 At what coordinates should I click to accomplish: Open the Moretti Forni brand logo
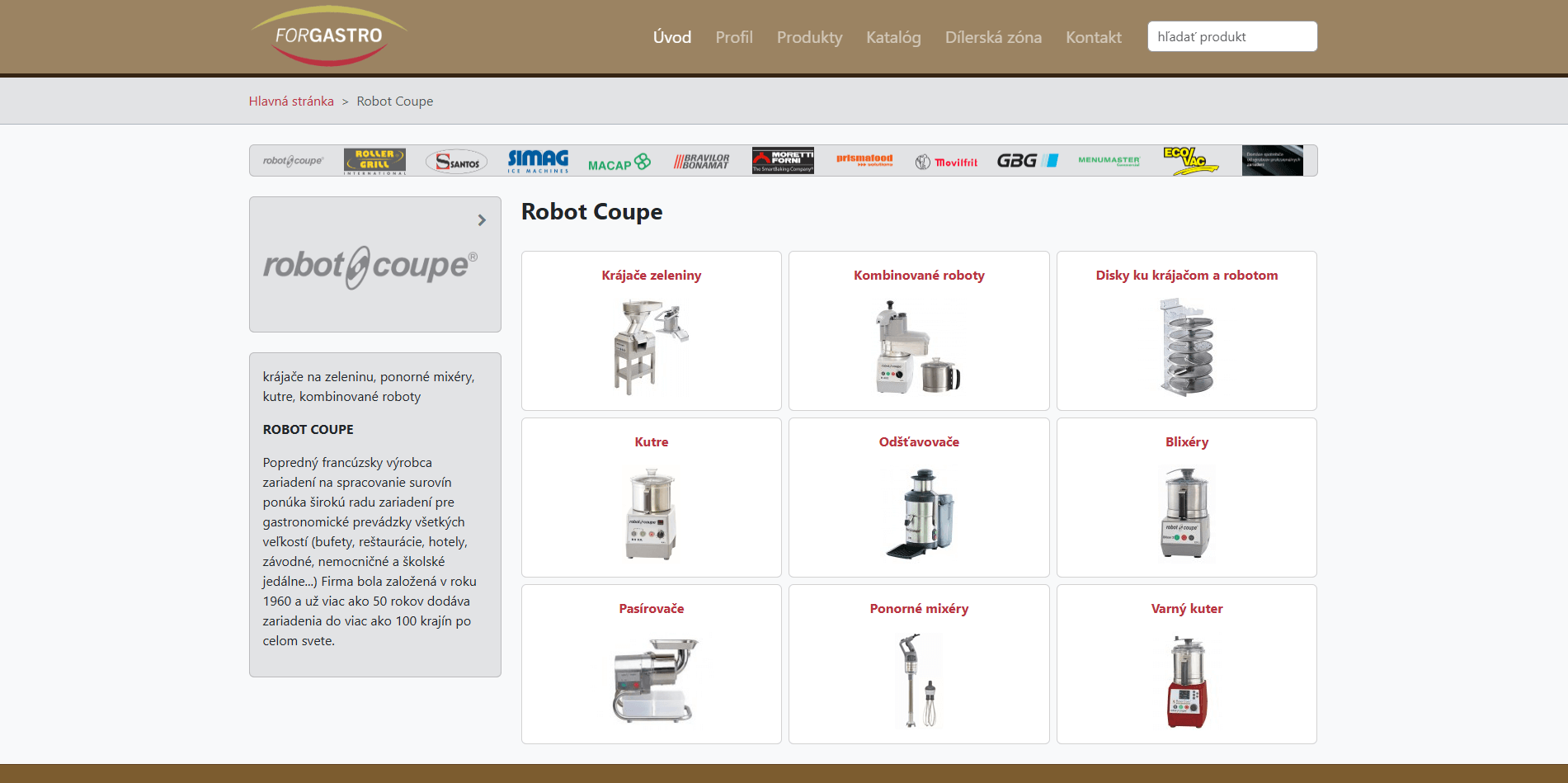coord(783,161)
